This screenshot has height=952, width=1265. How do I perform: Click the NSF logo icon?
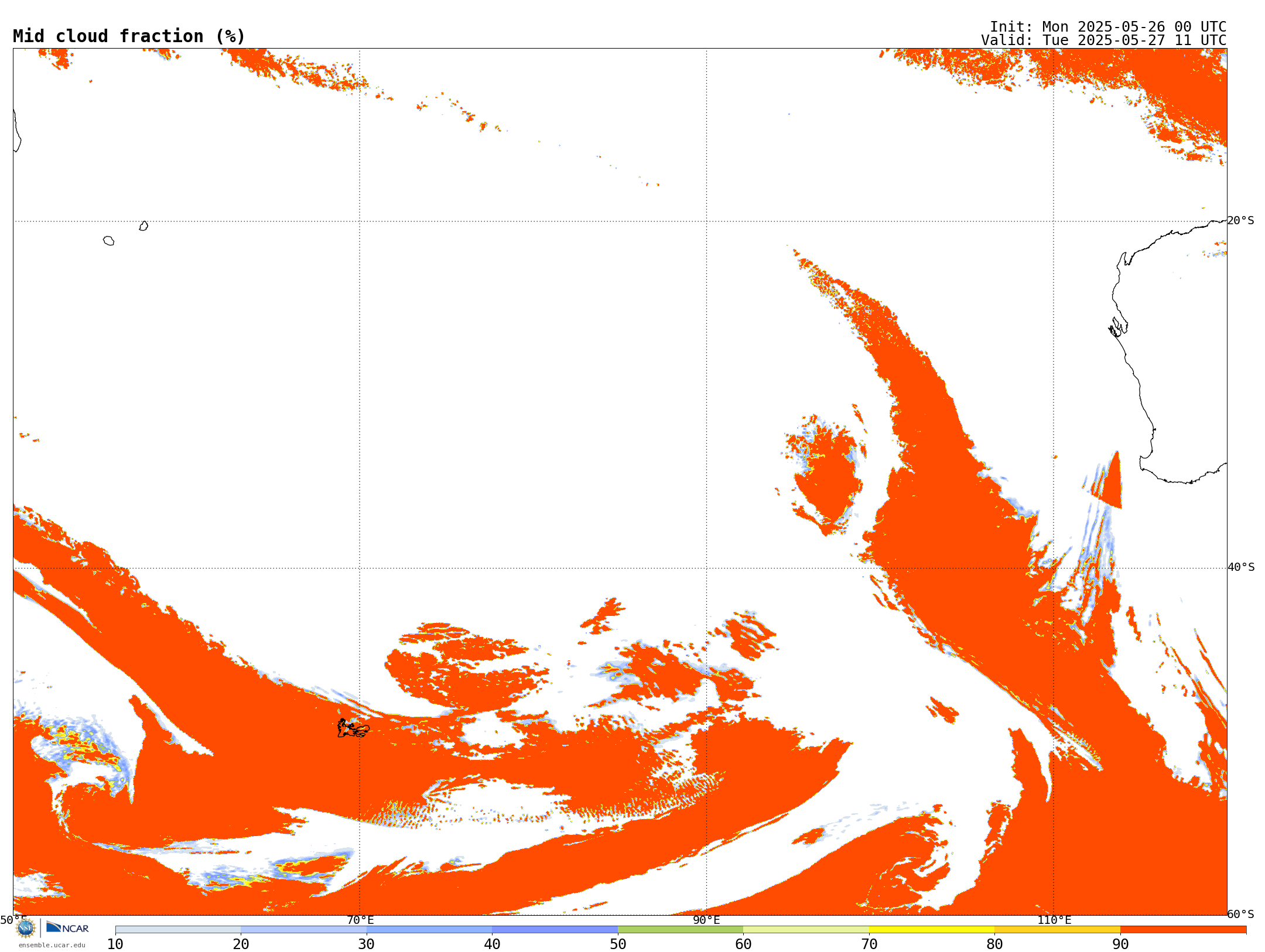pos(26,928)
